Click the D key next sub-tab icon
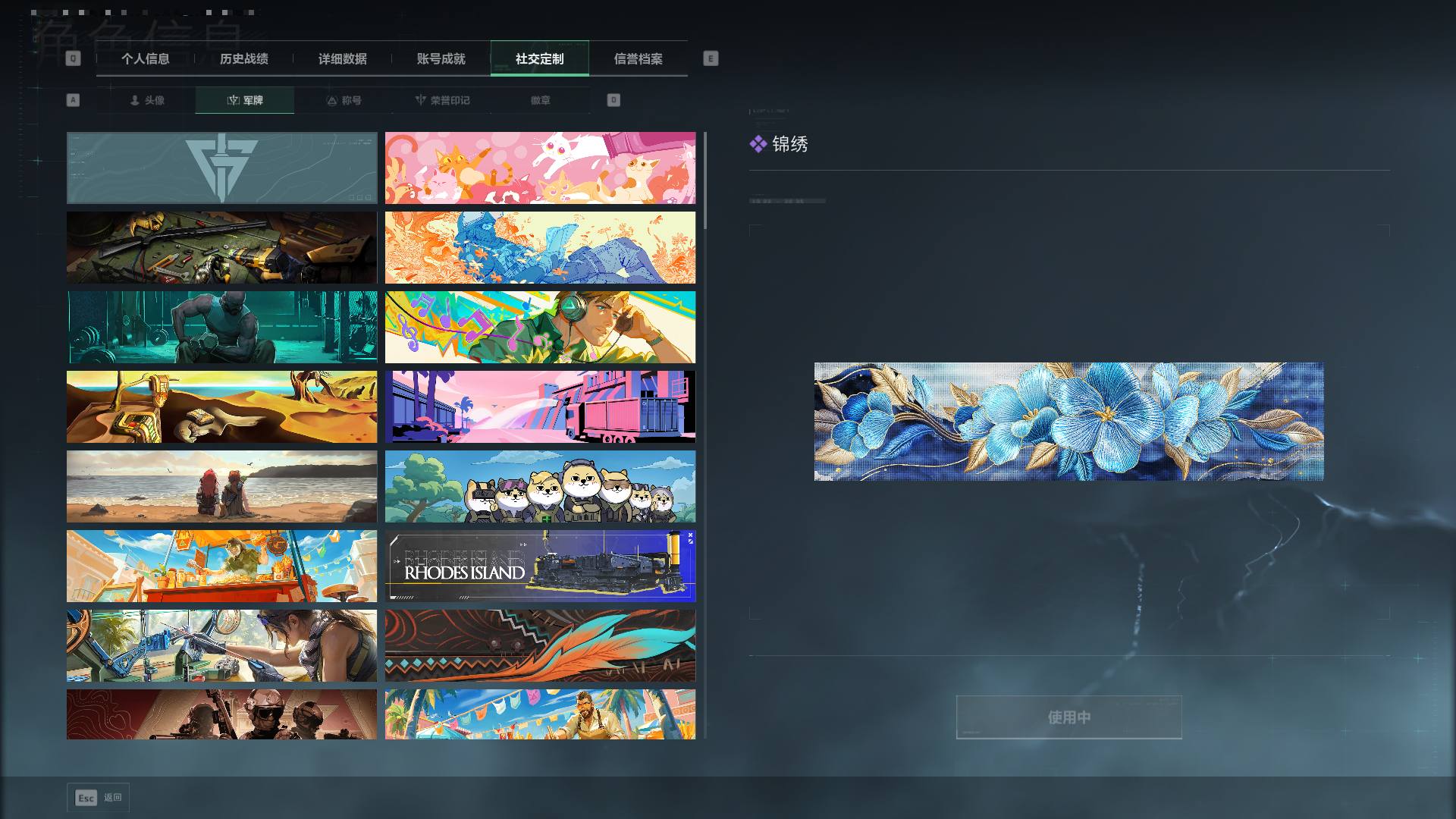Image resolution: width=1456 pixels, height=819 pixels. tap(613, 100)
